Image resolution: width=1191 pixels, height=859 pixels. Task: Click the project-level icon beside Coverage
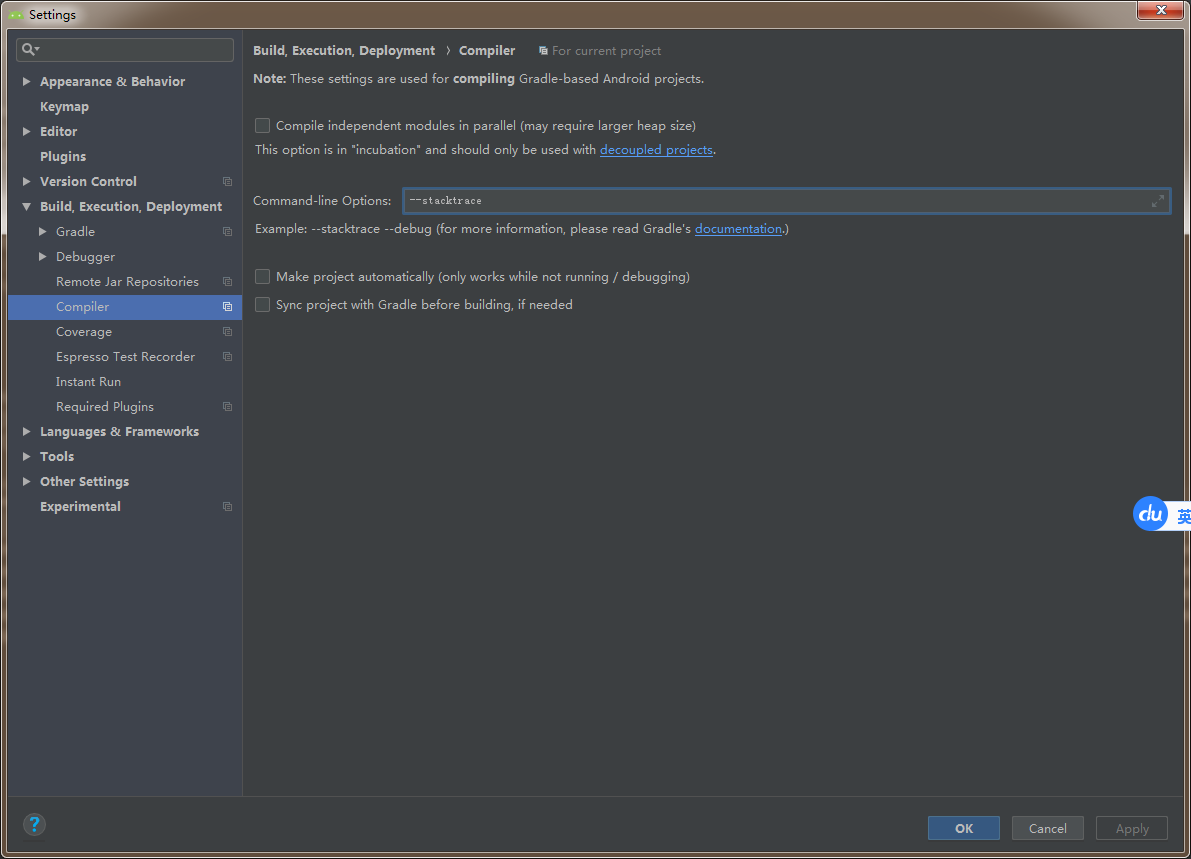227,332
